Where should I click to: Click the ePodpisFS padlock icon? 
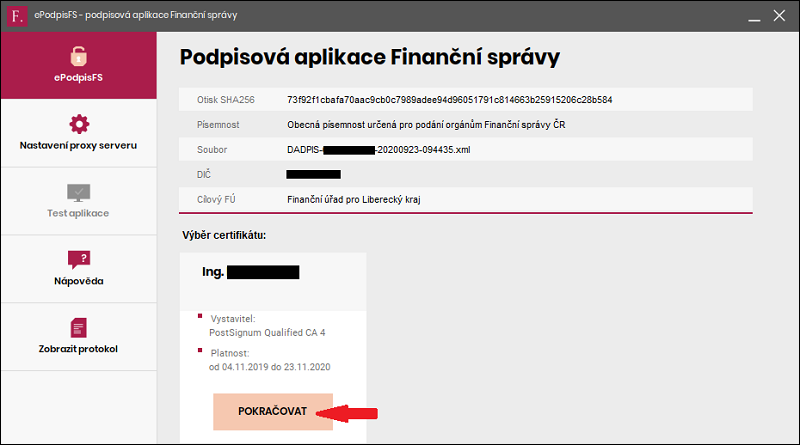[78, 56]
